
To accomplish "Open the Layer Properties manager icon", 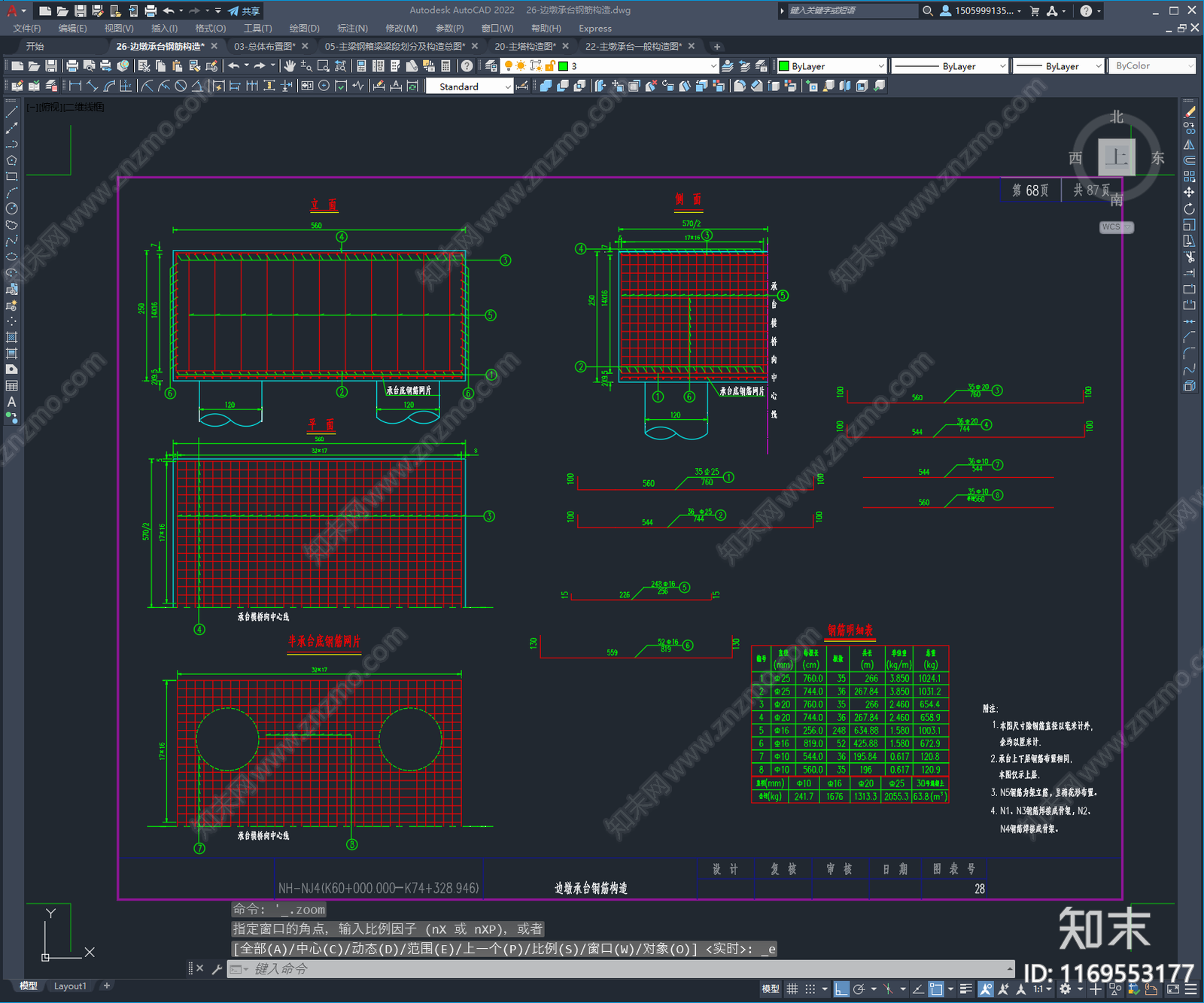I will point(491,66).
